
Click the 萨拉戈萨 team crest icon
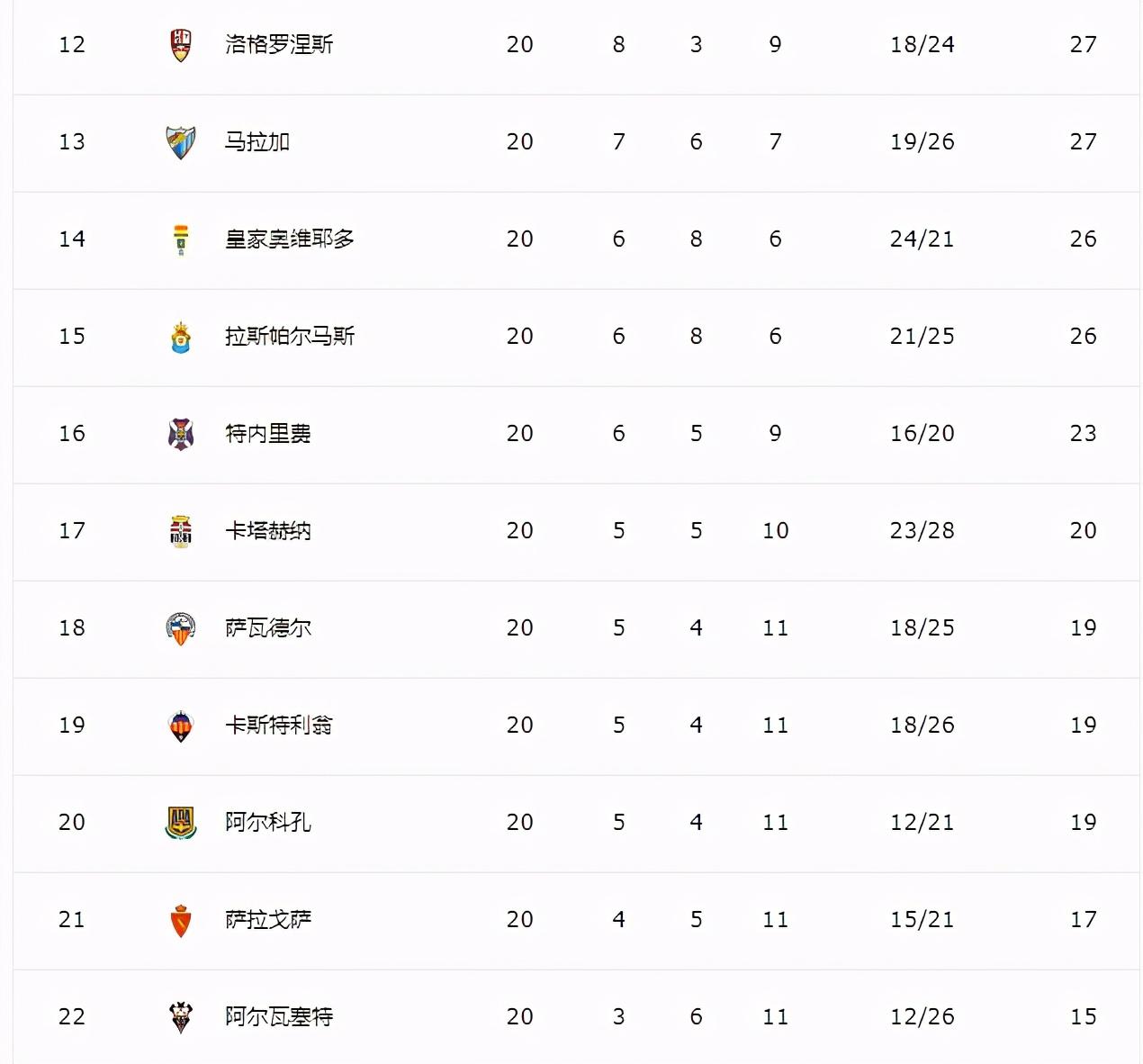pos(181,920)
